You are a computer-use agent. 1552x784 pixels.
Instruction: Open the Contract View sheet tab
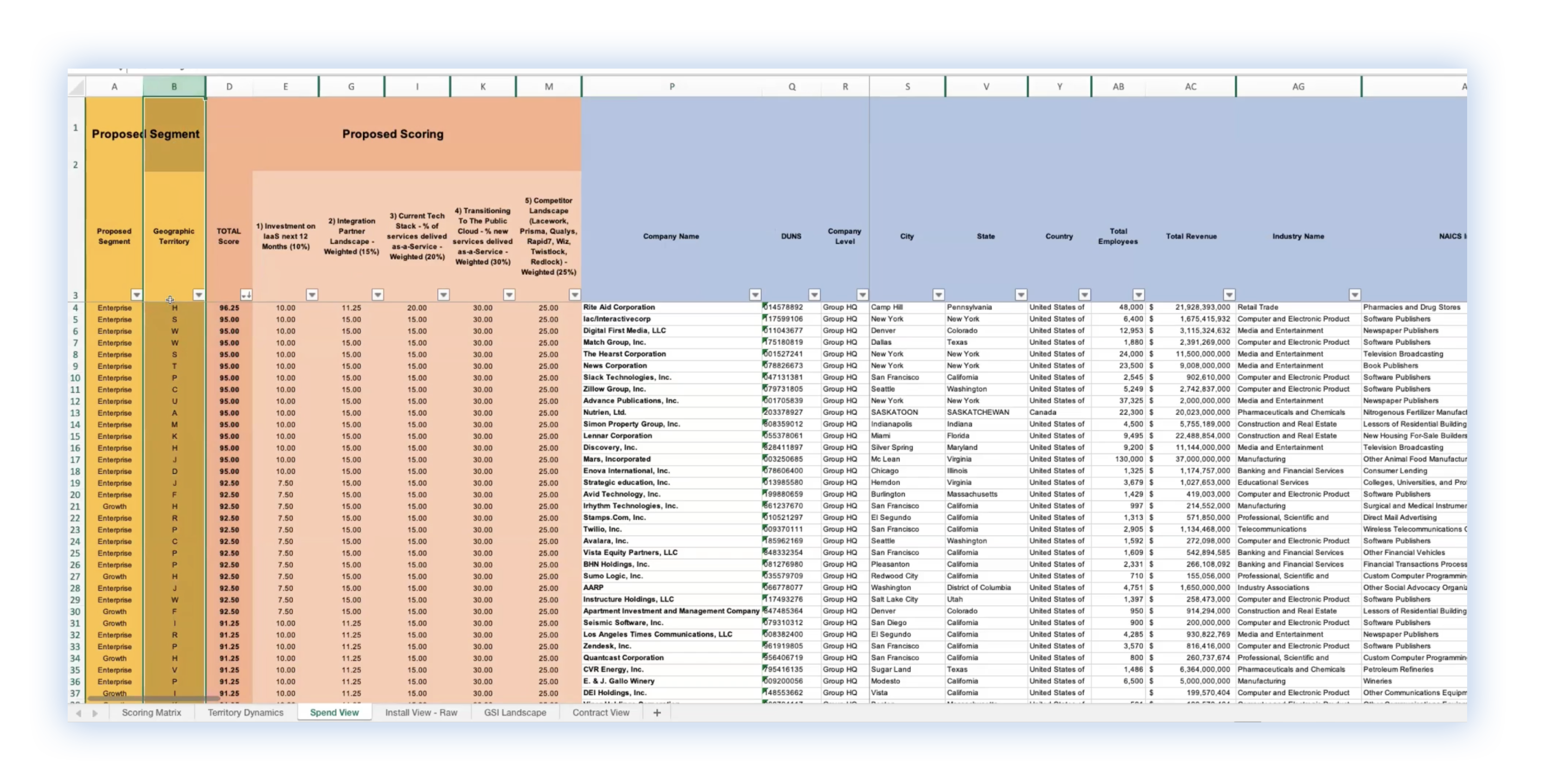tap(600, 713)
